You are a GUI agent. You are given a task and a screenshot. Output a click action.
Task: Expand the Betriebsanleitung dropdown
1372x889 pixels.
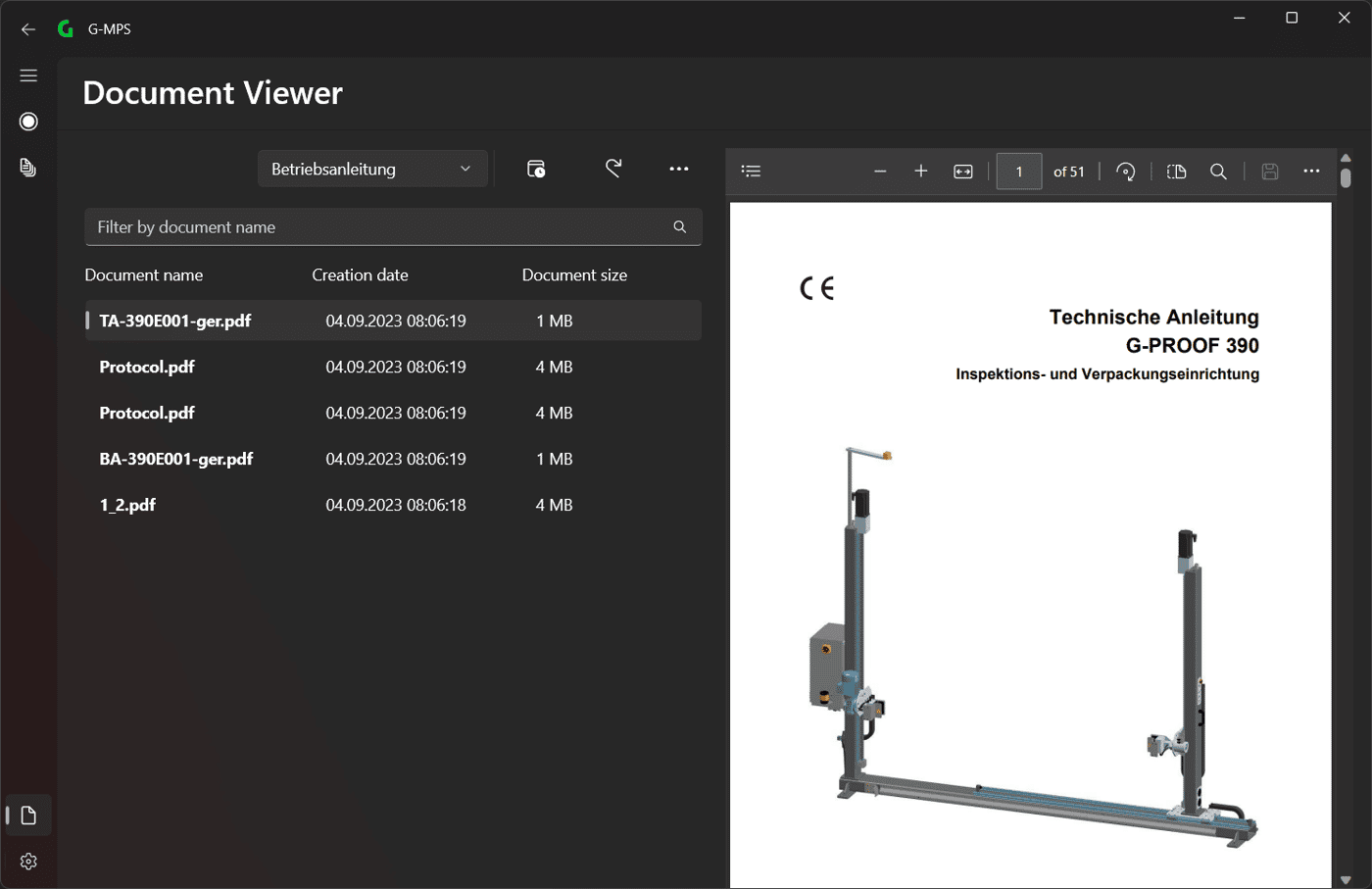372,169
